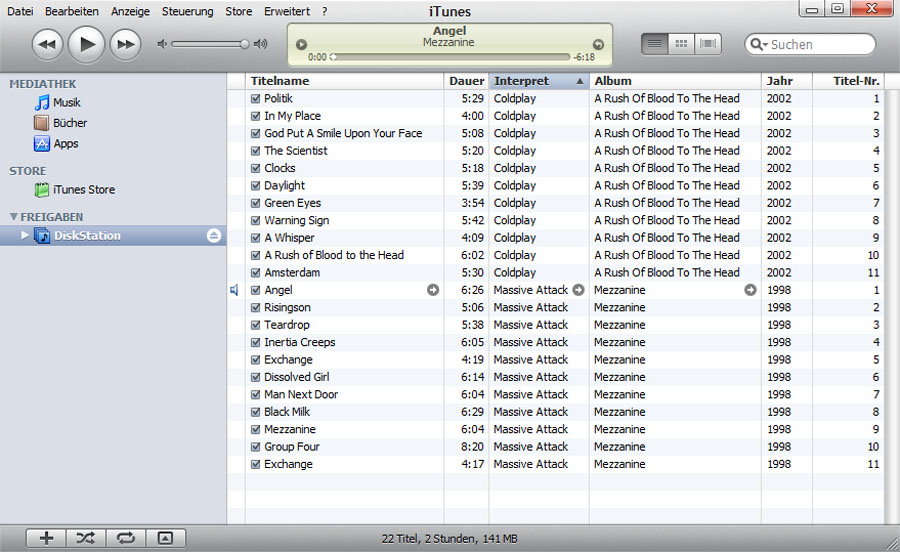Image resolution: width=900 pixels, height=552 pixels.
Task: Expand the DiskStation shared library
Action: 25,235
